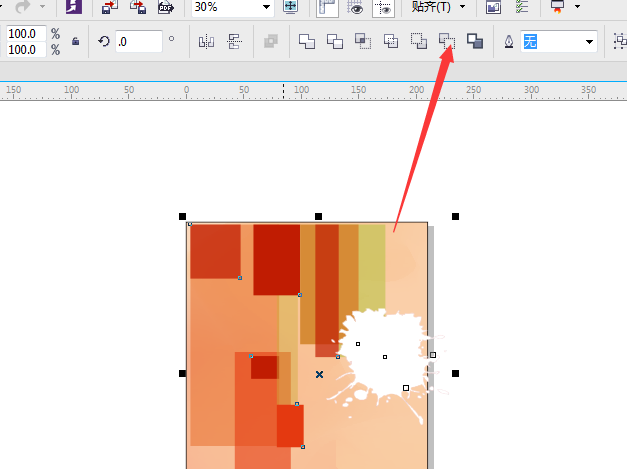Apply Front Minus Back
Screen dimensions: 627x469
pyautogui.click(x=419, y=41)
